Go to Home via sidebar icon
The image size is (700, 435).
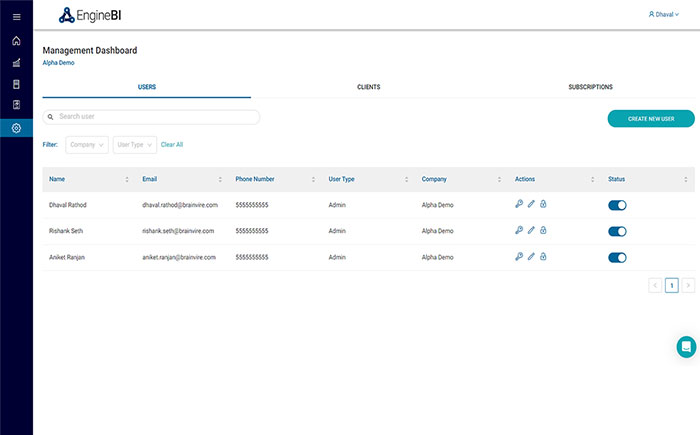[17, 41]
